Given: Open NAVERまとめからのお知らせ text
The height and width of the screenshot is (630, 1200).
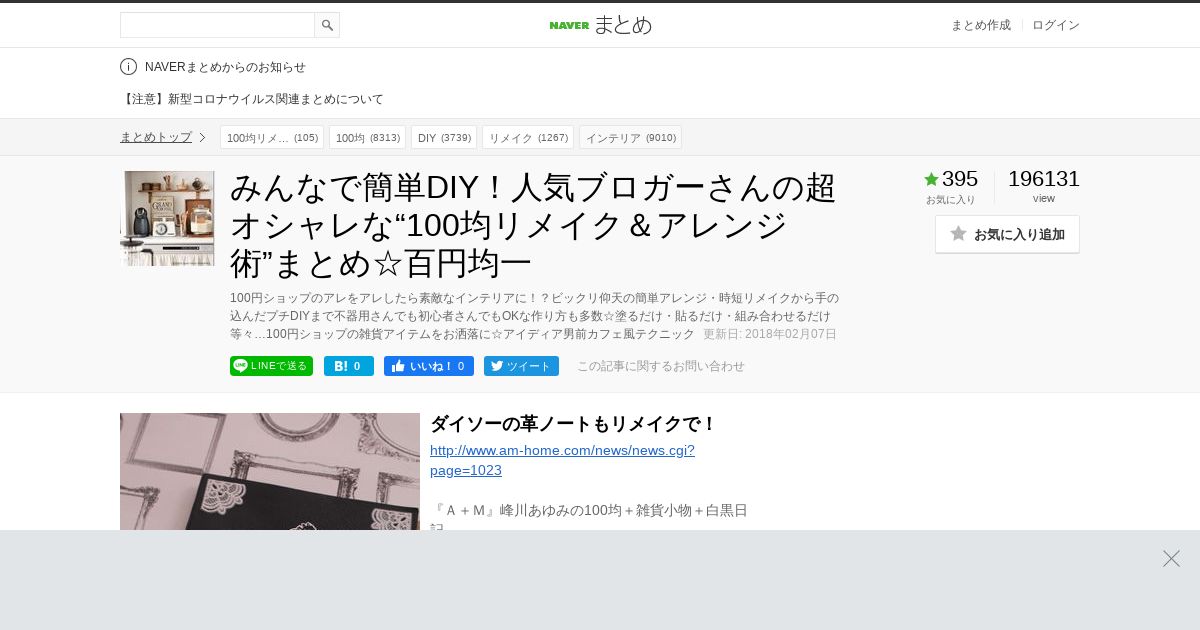Looking at the screenshot, I should point(225,67).
